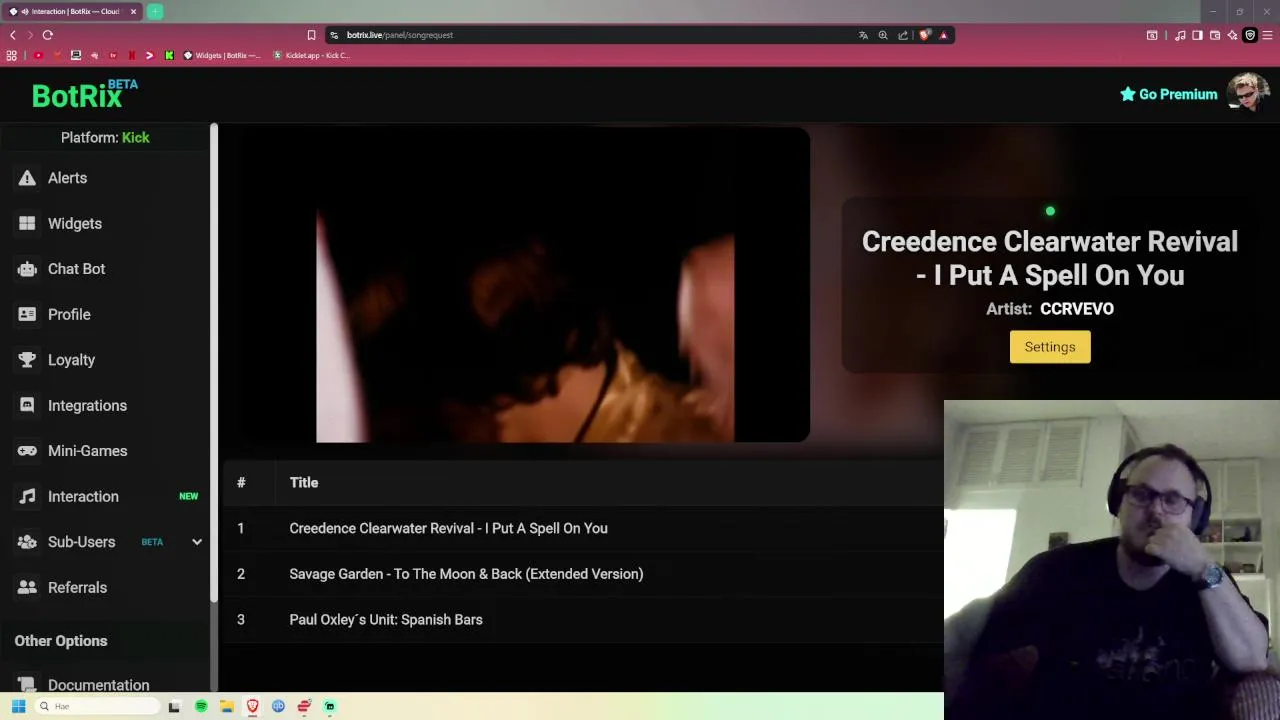The image size is (1280, 720).
Task: Select Creedence Clearwater Revival queue row
Action: tap(583, 528)
